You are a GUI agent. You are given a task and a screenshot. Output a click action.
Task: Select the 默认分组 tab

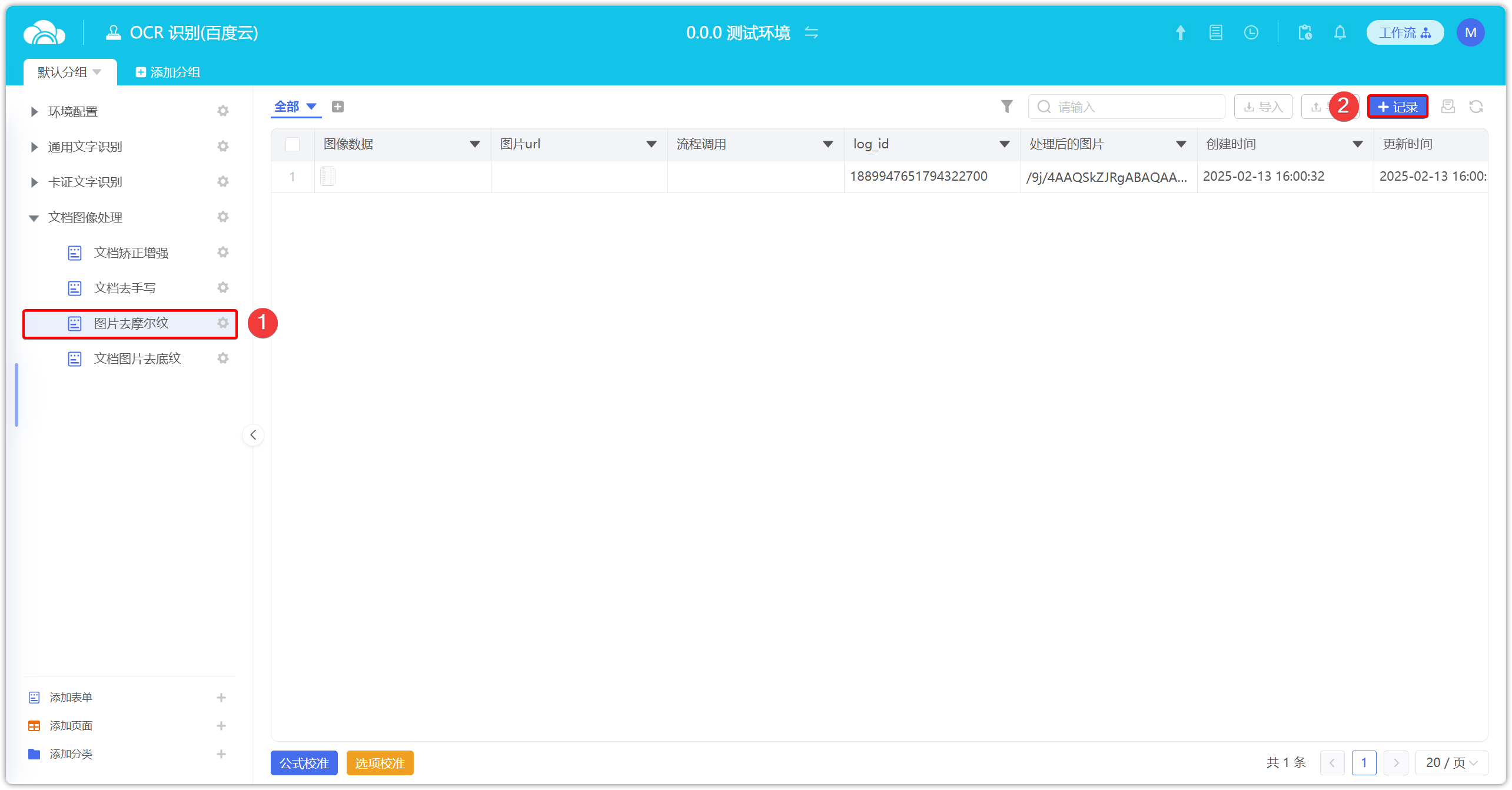[x=62, y=72]
